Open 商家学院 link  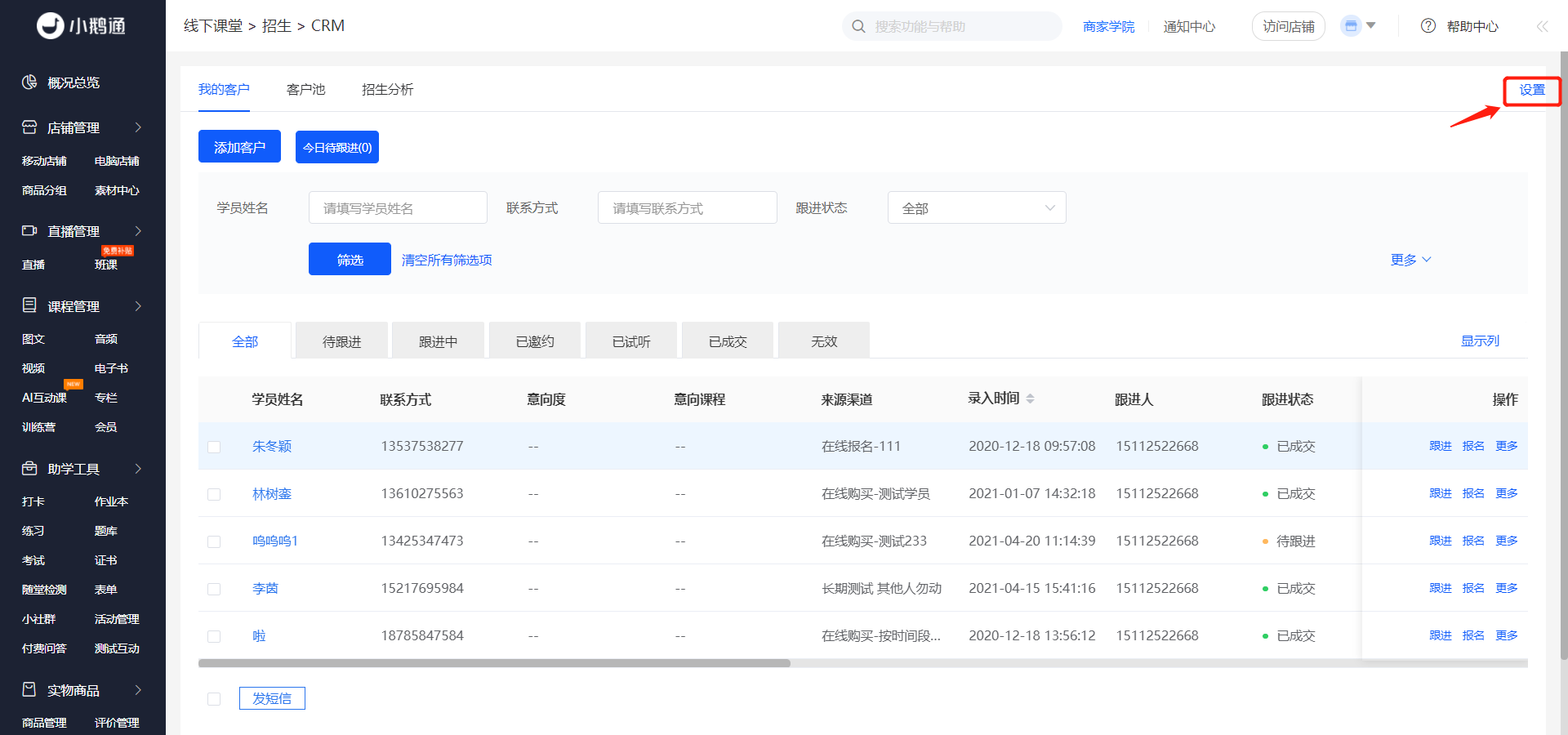tap(1109, 26)
